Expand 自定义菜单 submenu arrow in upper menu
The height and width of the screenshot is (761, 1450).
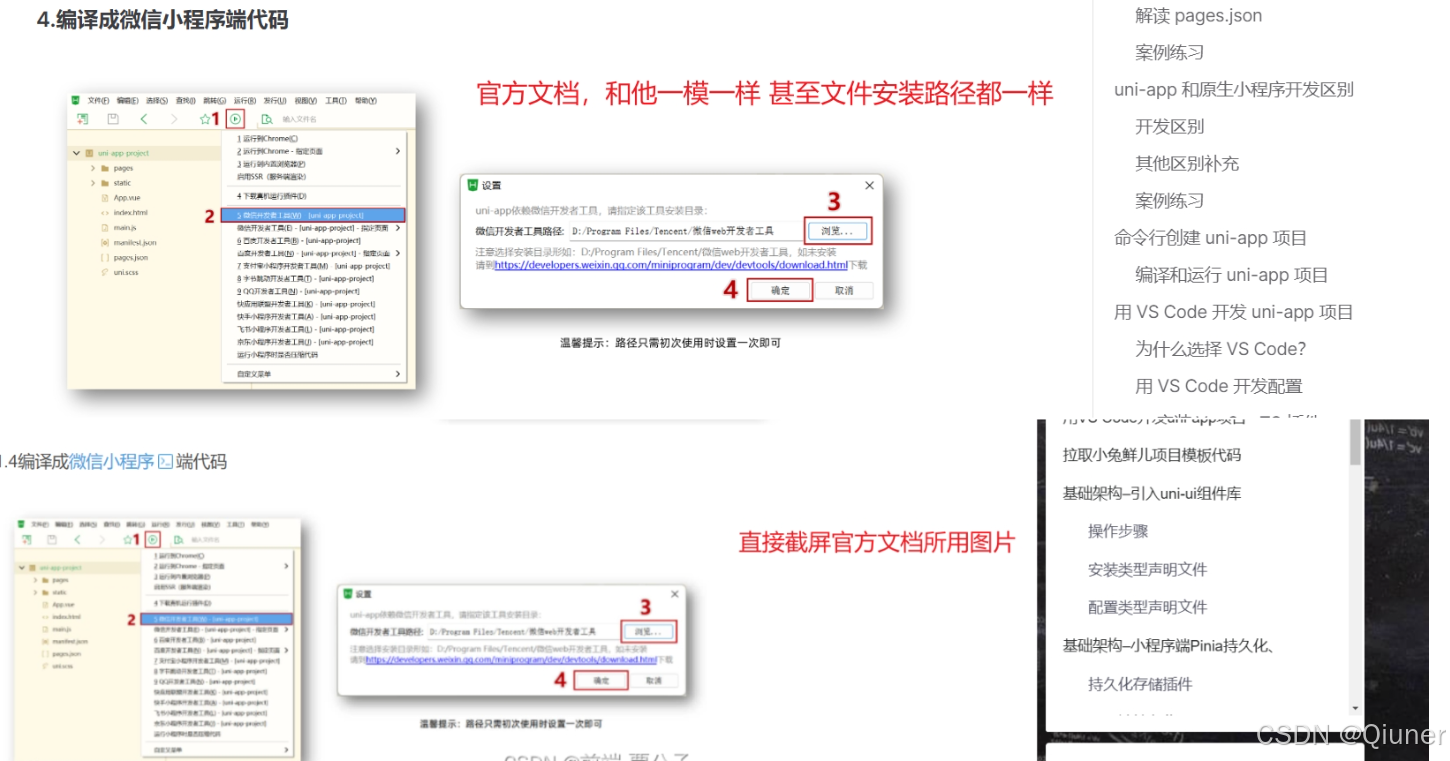pyautogui.click(x=397, y=374)
